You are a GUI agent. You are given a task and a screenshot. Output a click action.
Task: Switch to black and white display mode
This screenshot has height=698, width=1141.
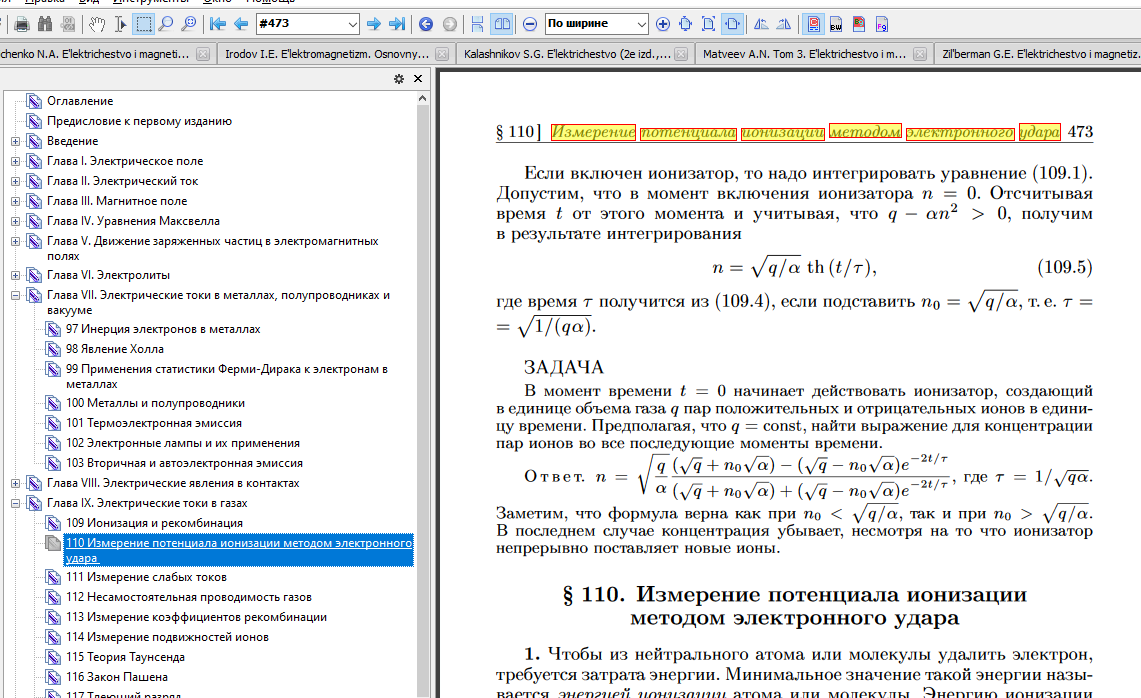[836, 24]
